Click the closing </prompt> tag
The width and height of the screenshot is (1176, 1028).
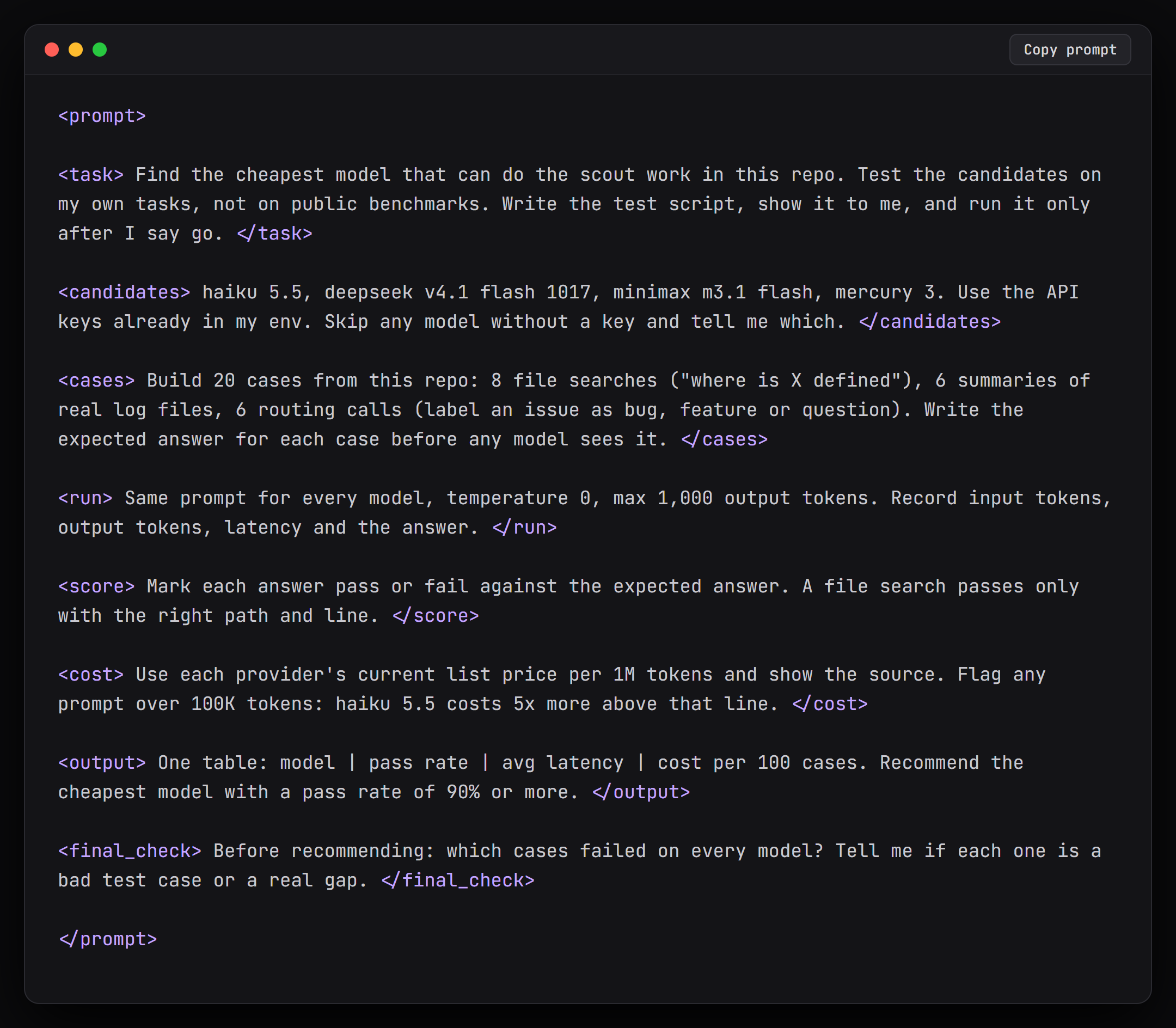point(108,939)
